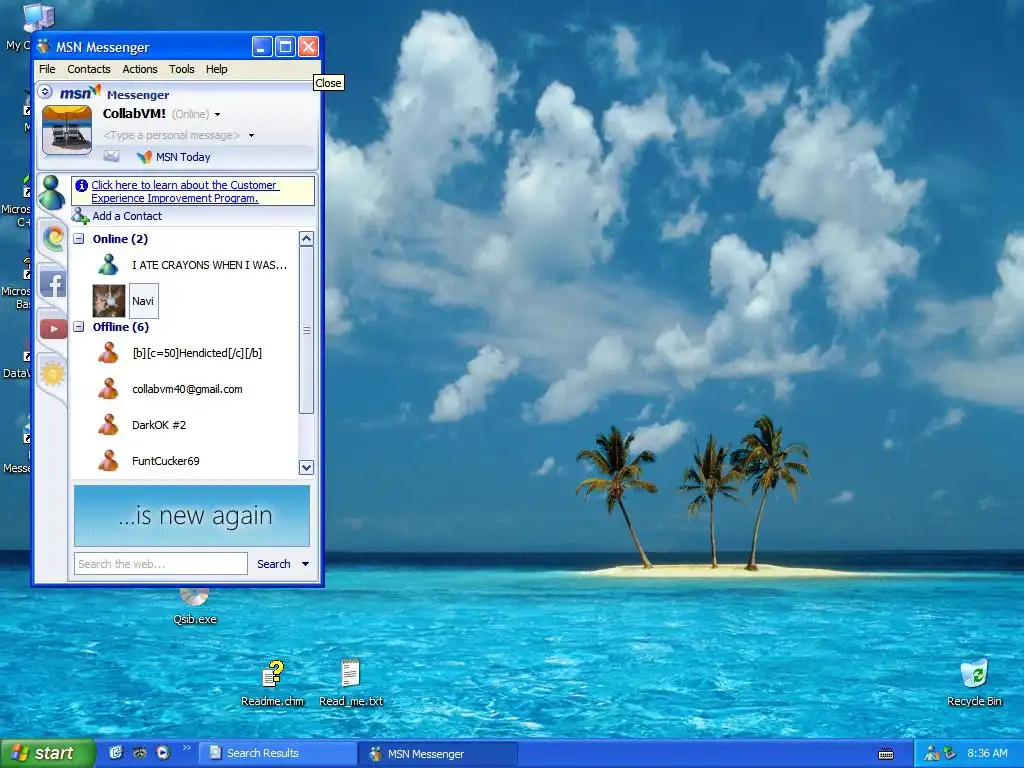Screen dimensions: 1024x768
Task: Click the keyboard language bar icon
Action: coord(886,754)
